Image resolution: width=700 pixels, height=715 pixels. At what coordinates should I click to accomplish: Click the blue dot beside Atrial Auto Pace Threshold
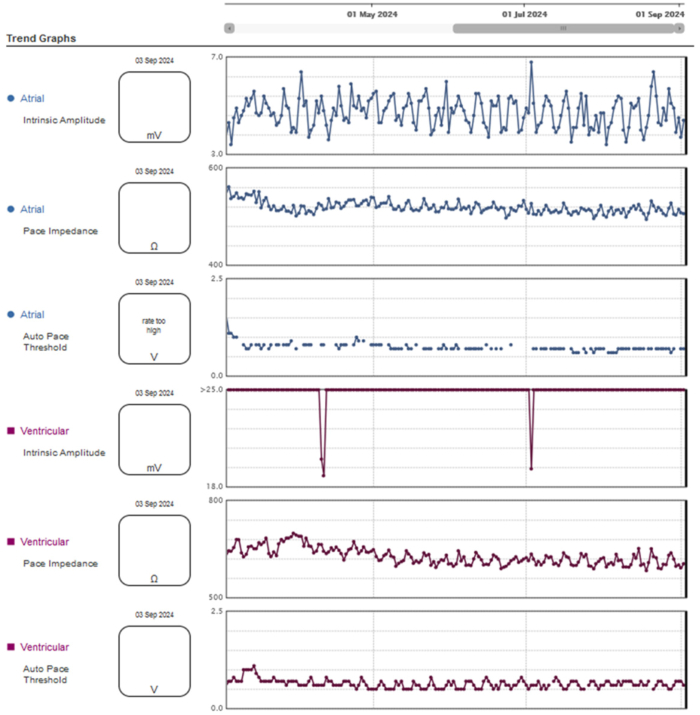coord(11,315)
